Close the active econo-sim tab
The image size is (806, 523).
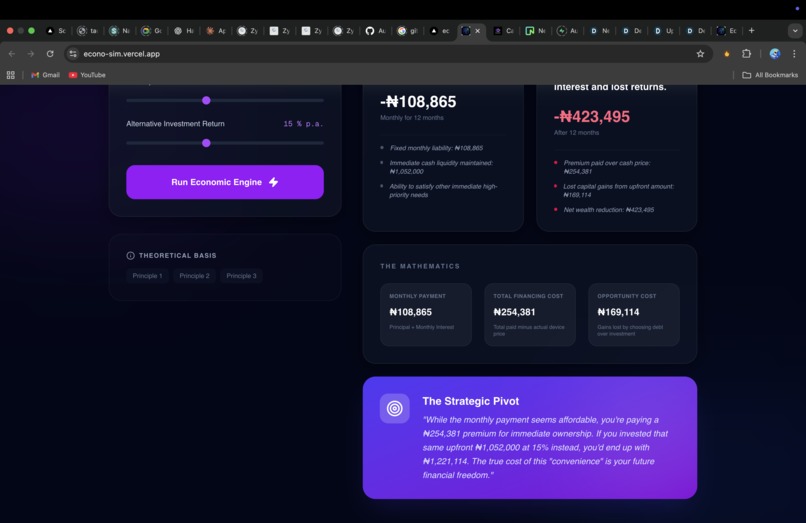tap(478, 31)
